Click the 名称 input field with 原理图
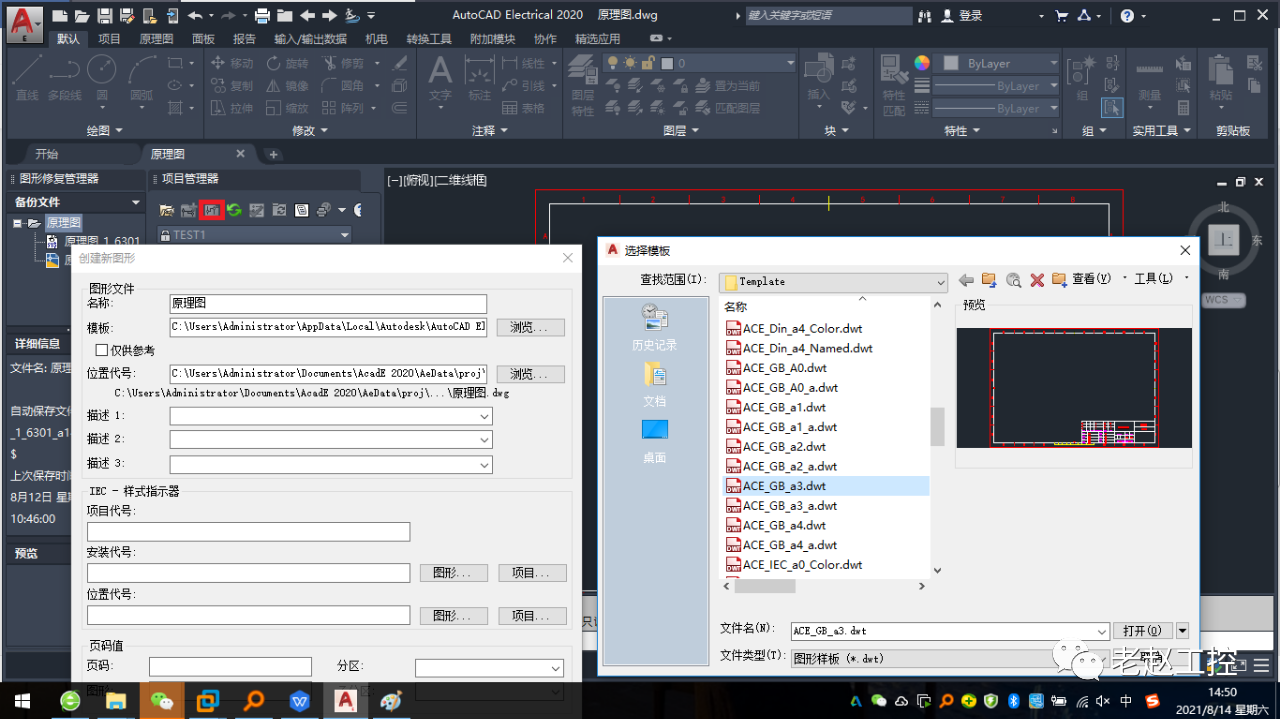The image size is (1280, 719). coord(328,304)
